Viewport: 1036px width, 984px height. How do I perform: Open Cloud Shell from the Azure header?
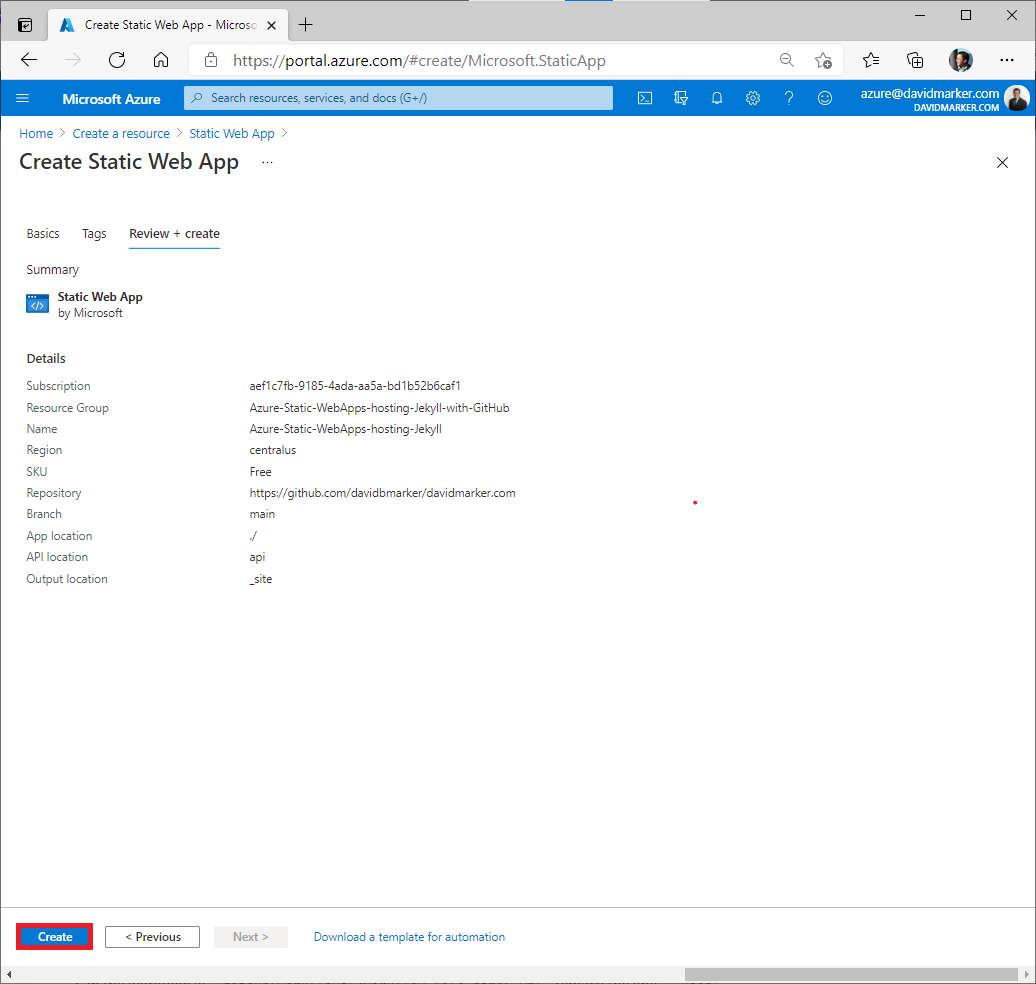(645, 98)
